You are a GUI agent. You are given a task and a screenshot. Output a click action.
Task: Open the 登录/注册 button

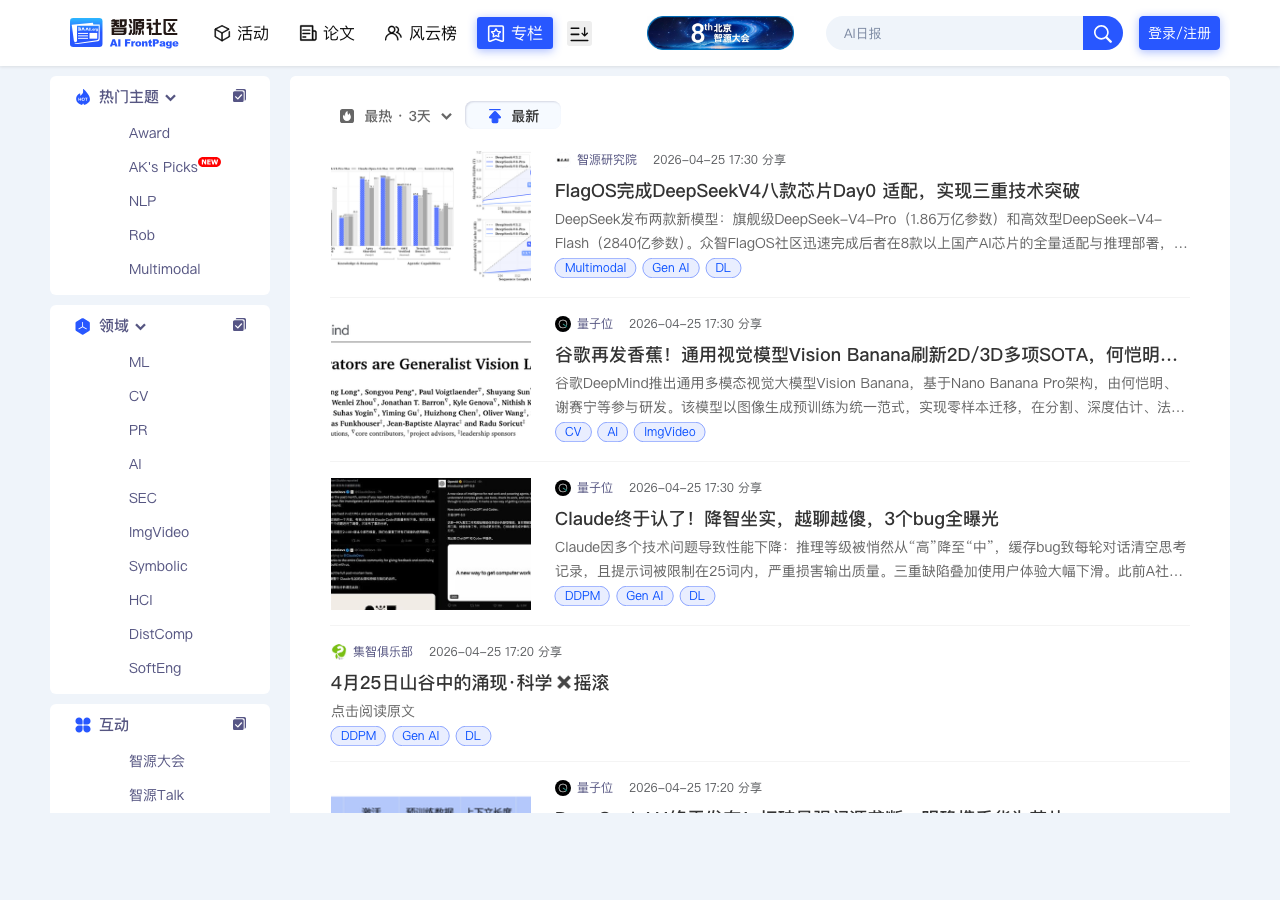(x=1179, y=33)
